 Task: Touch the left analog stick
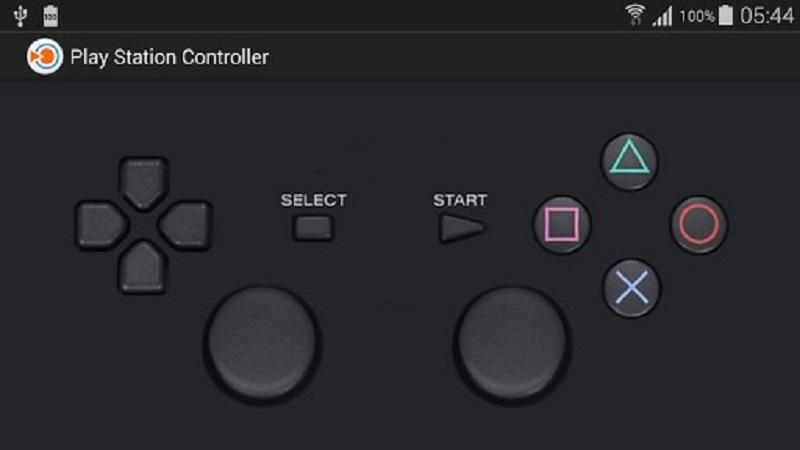click(x=262, y=344)
